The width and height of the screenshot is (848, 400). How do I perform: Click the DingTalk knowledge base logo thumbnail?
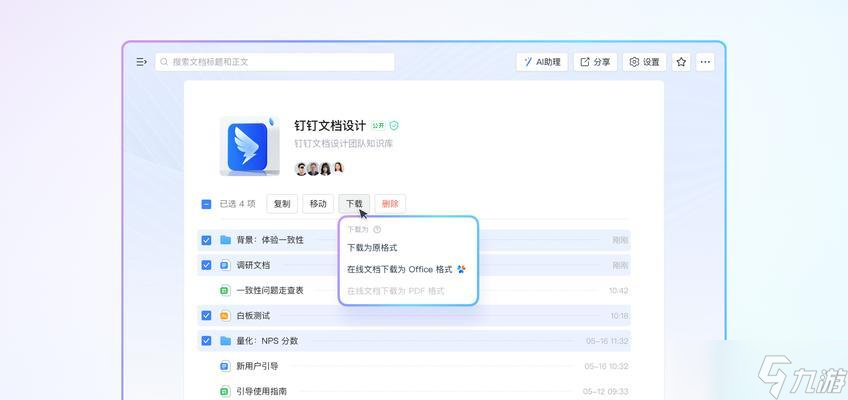[x=250, y=146]
